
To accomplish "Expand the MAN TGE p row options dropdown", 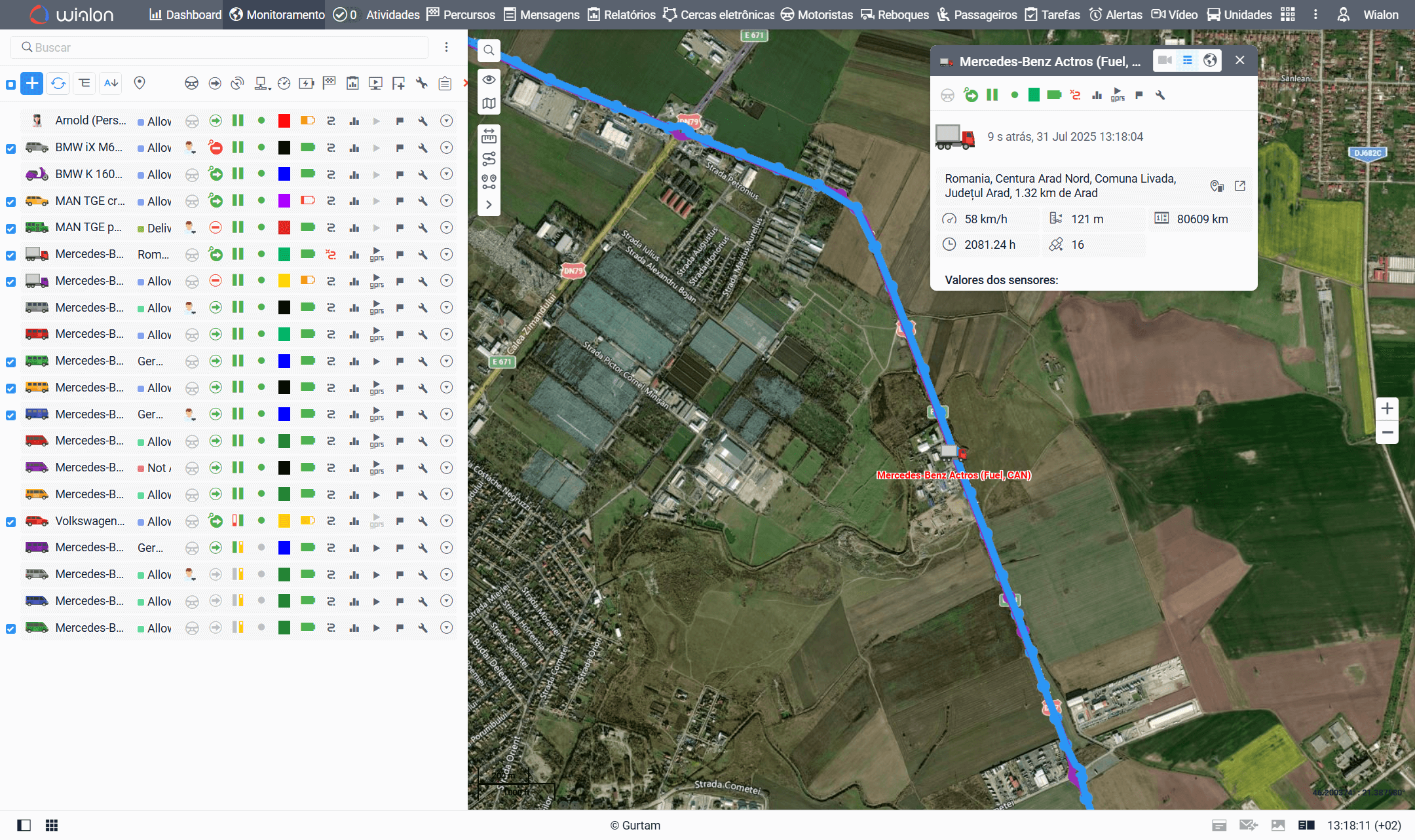I will click(x=447, y=227).
